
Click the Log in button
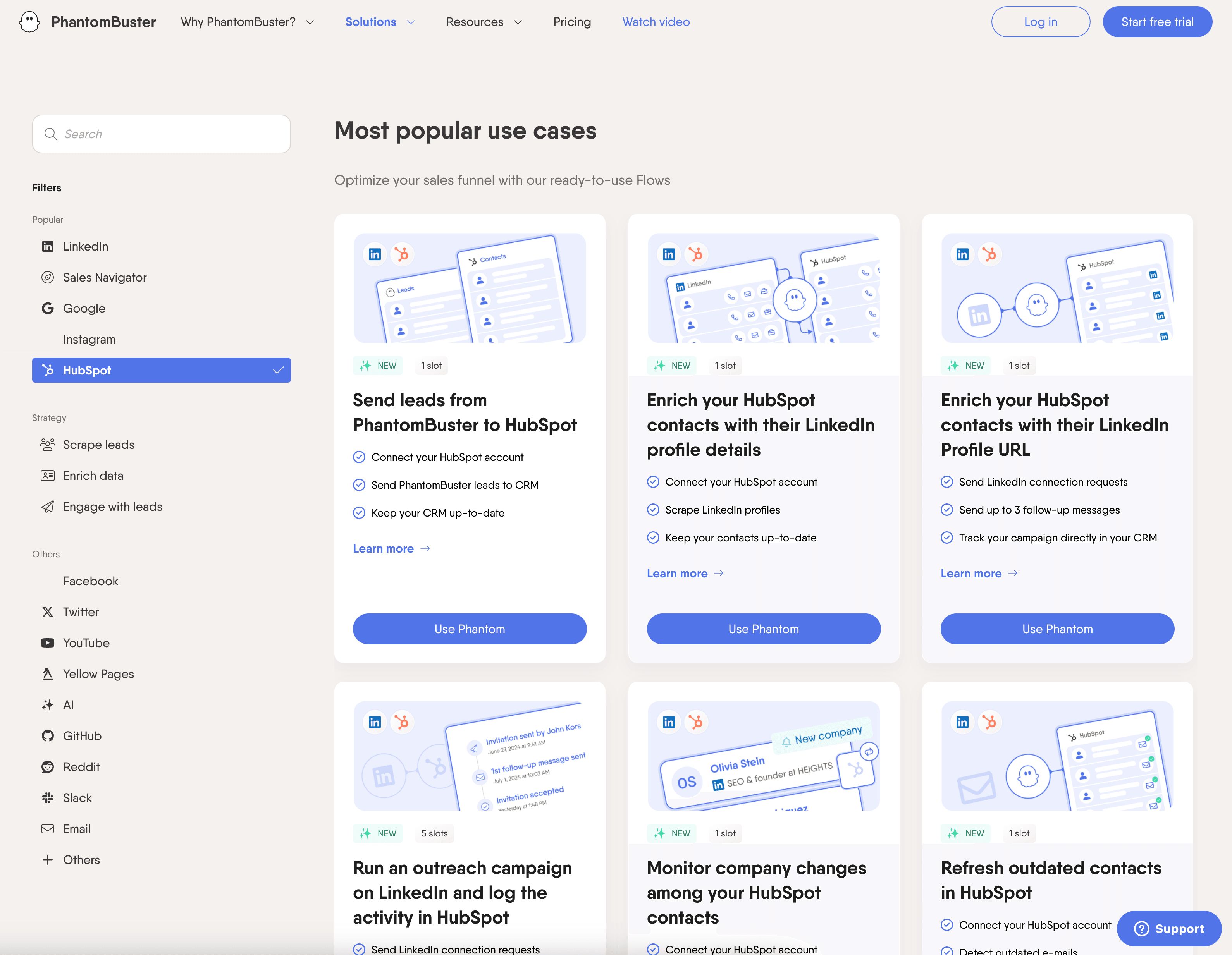pos(1041,22)
